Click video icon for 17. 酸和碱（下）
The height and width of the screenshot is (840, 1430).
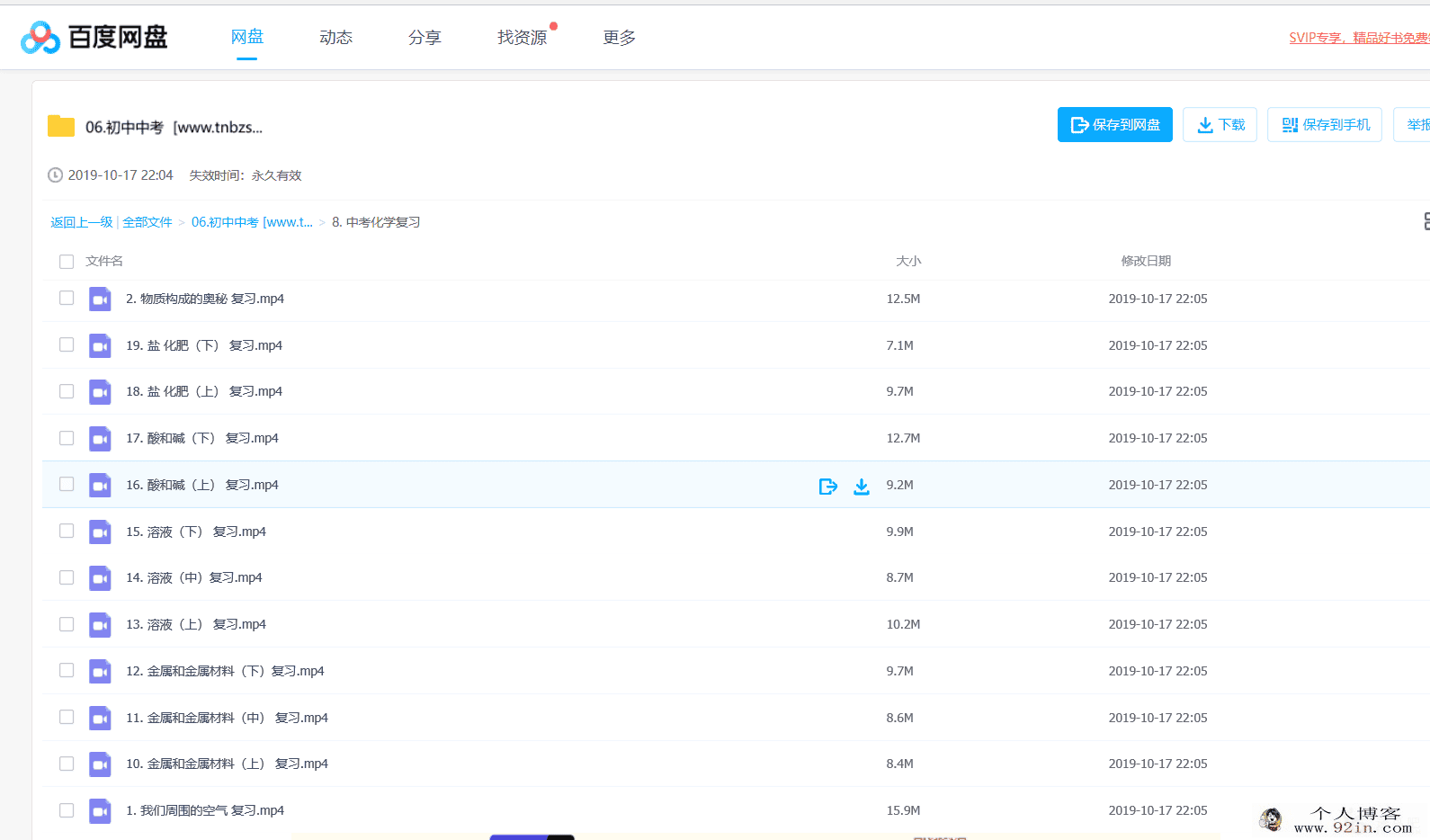click(100, 438)
